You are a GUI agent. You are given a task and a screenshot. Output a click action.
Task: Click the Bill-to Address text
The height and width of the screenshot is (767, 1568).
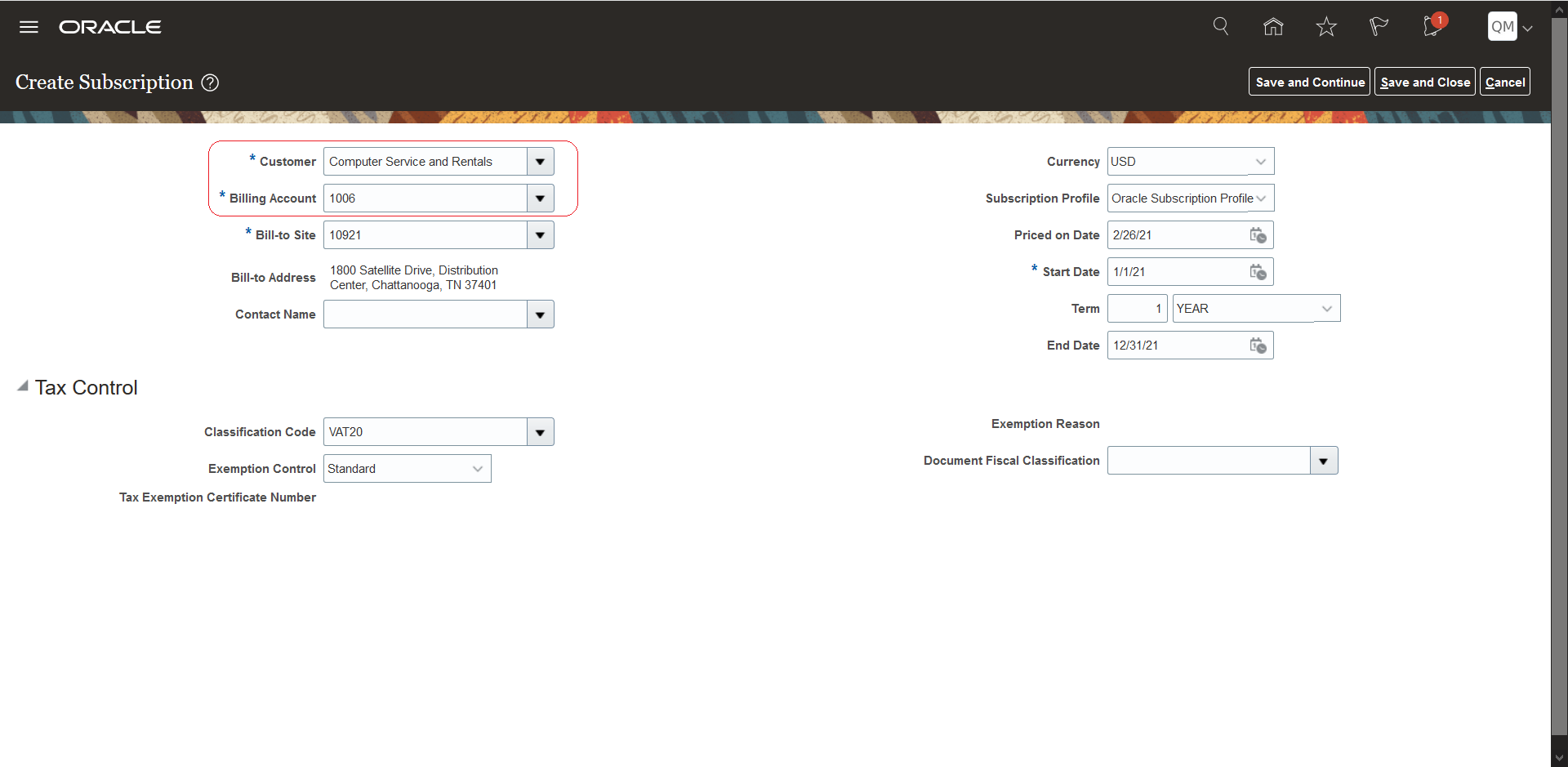414,278
